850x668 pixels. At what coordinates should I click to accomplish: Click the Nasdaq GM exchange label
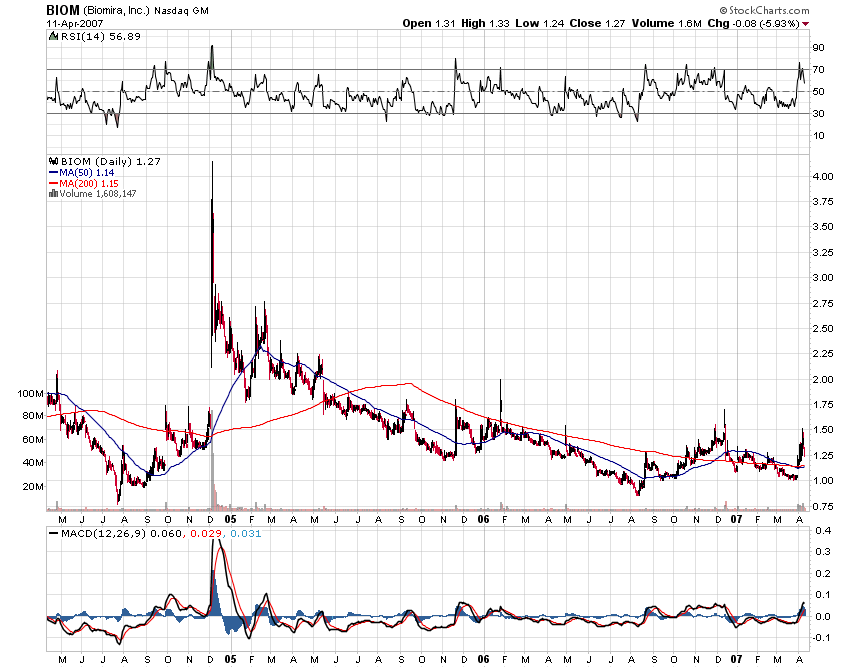tap(181, 11)
